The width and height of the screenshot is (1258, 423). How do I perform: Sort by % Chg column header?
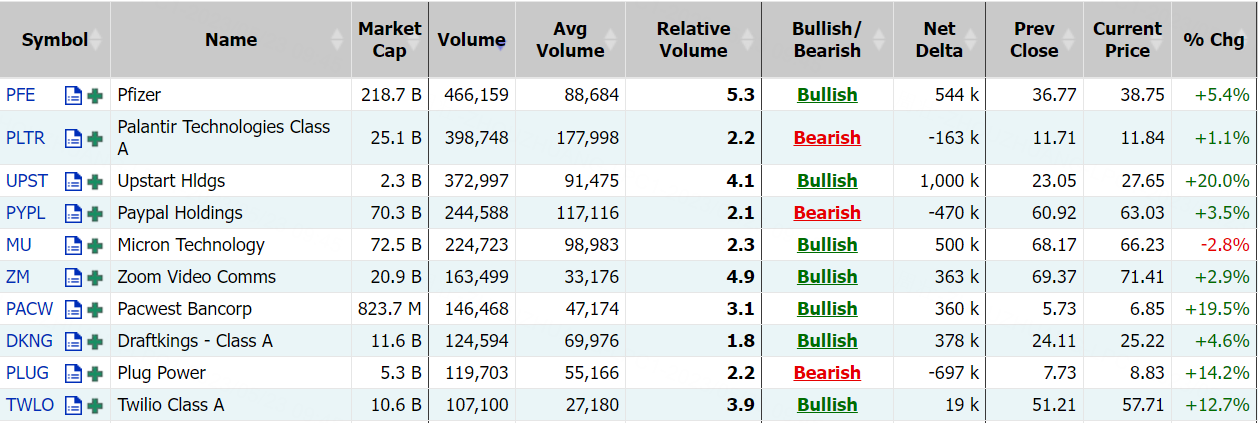pos(1214,40)
